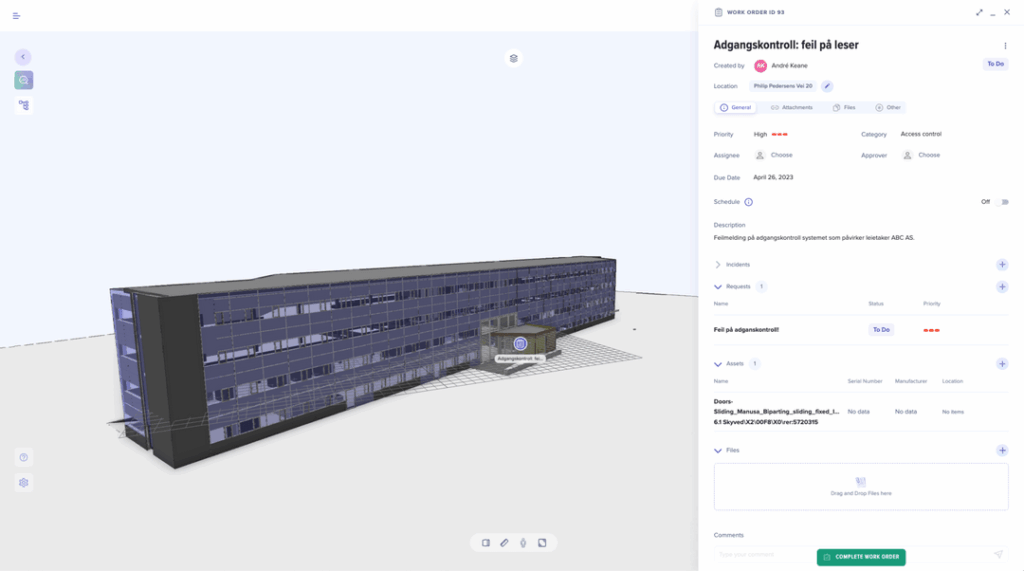Send comment with the paper plane icon
Viewport: 1024px width, 571px height.
[997, 554]
